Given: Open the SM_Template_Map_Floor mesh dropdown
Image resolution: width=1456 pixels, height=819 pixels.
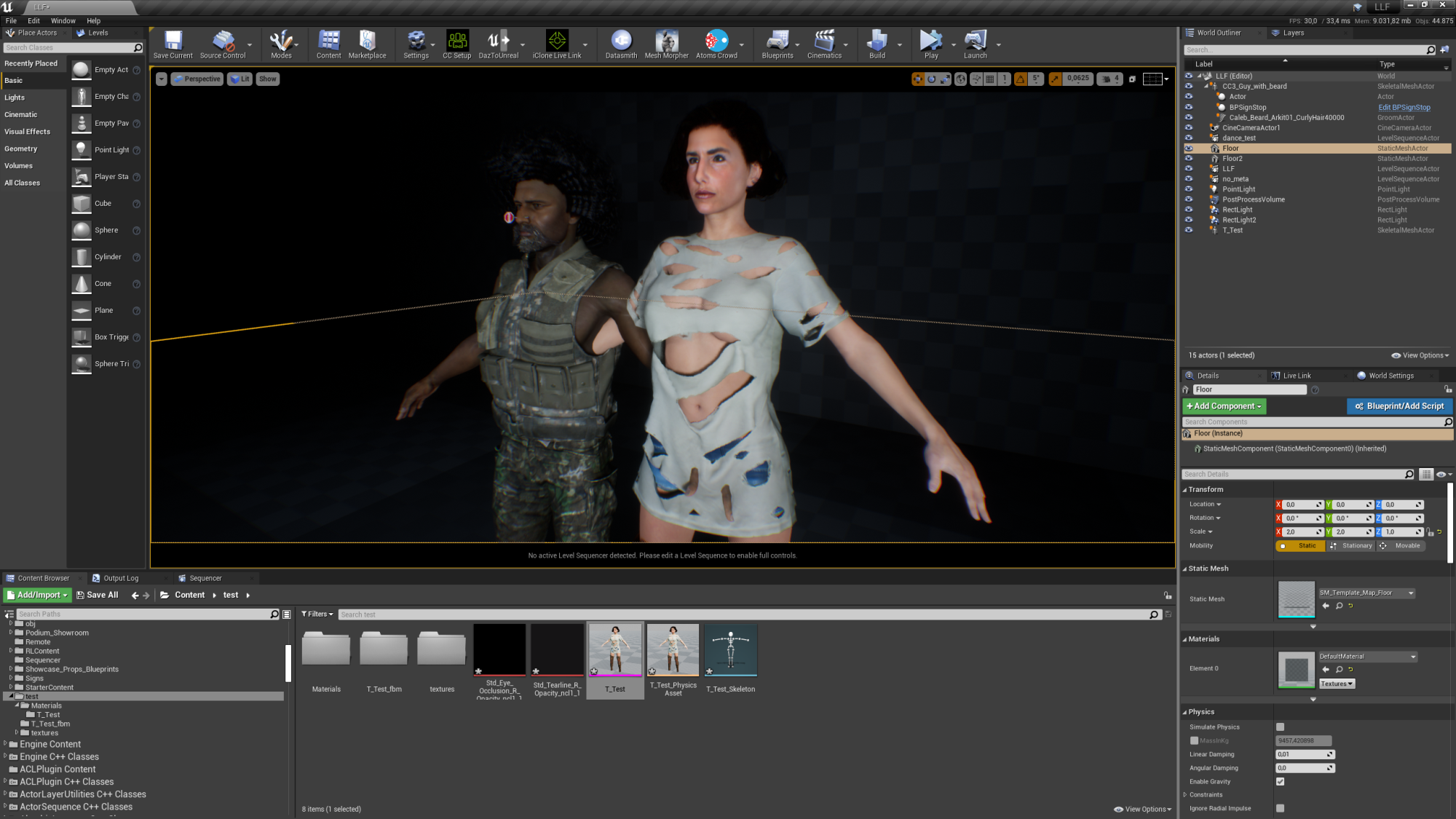Looking at the screenshot, I should coord(1366,593).
